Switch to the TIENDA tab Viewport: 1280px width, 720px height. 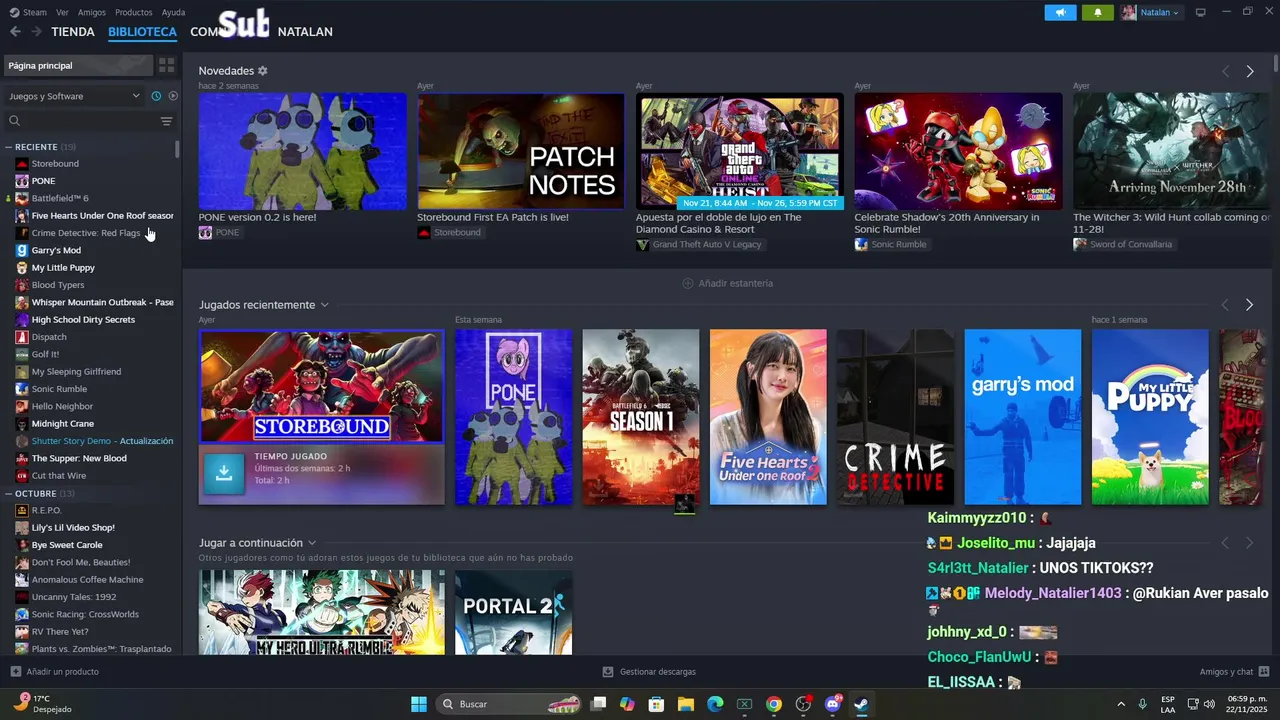point(73,32)
